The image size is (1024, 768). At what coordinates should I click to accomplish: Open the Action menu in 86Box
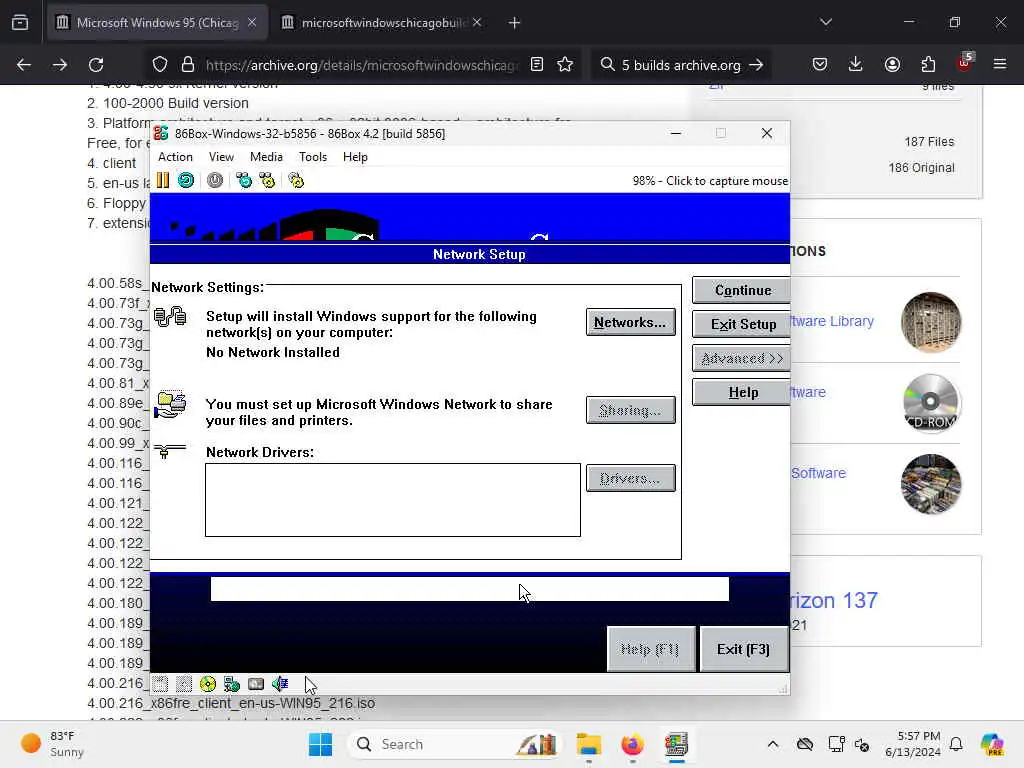tap(175, 157)
